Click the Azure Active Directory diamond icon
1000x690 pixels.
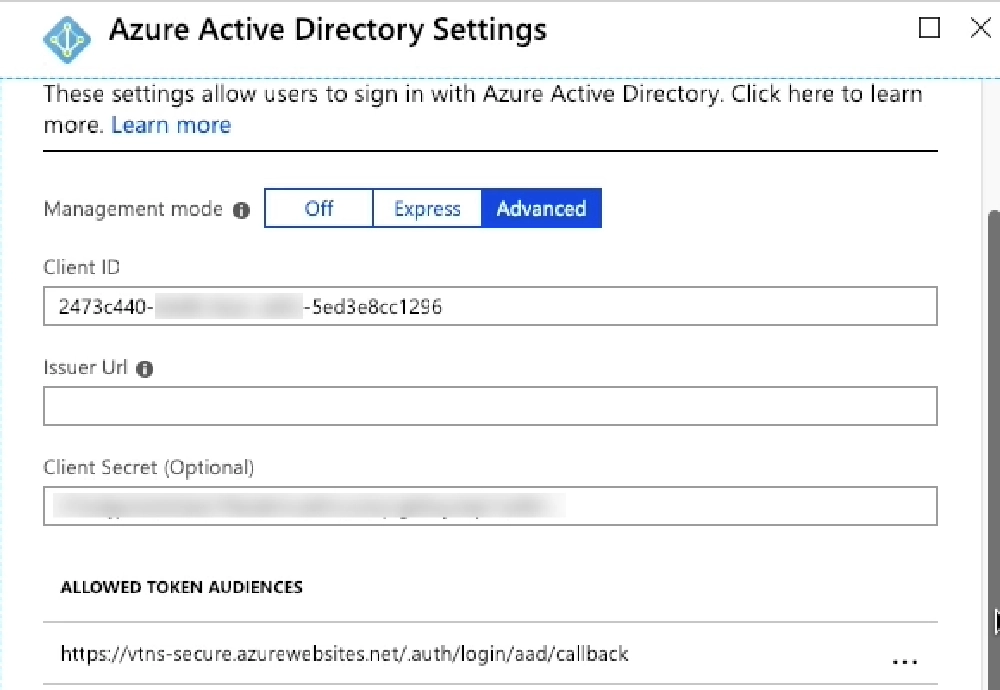coord(67,40)
